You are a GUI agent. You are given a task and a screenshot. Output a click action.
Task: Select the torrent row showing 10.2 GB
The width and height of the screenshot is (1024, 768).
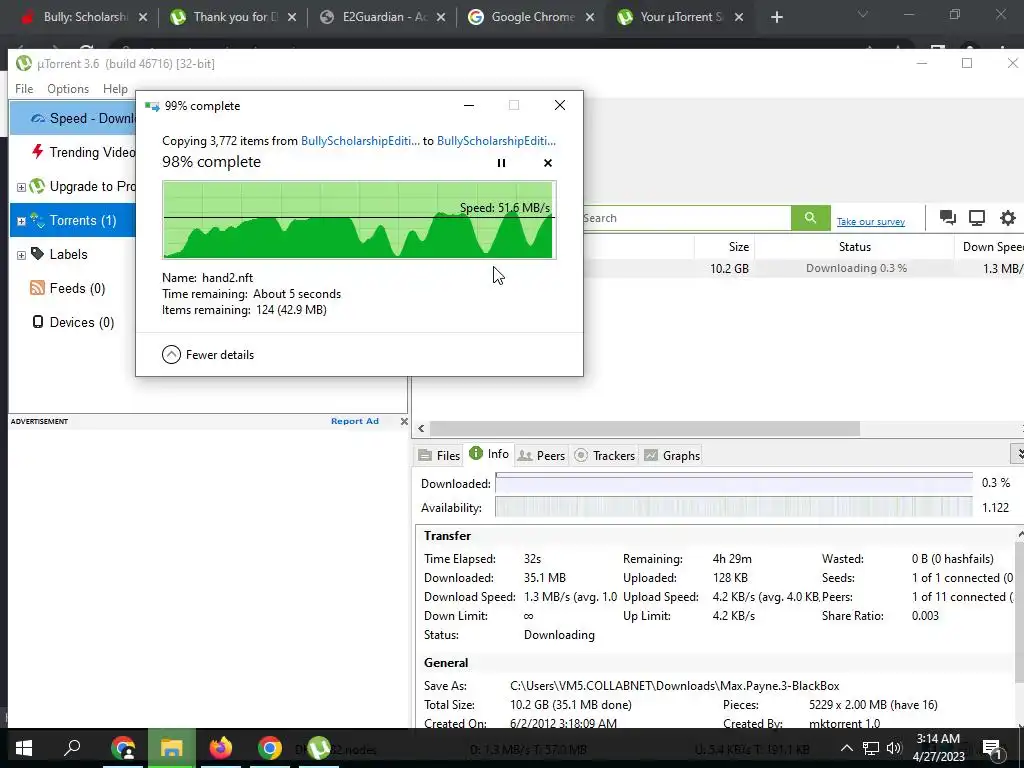click(x=803, y=268)
